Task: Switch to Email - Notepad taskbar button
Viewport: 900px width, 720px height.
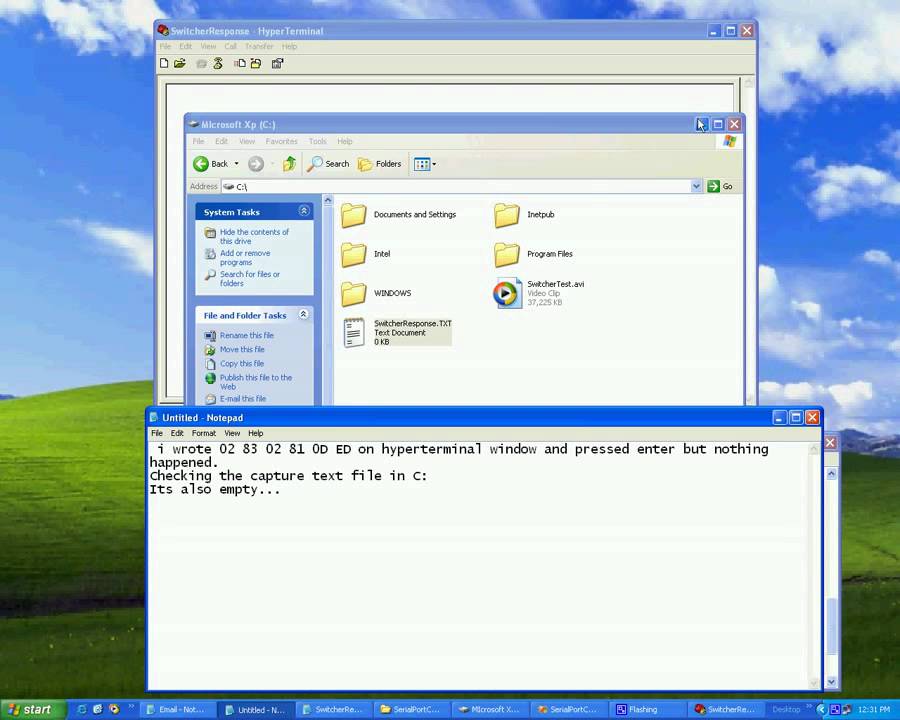Action: pos(179,710)
